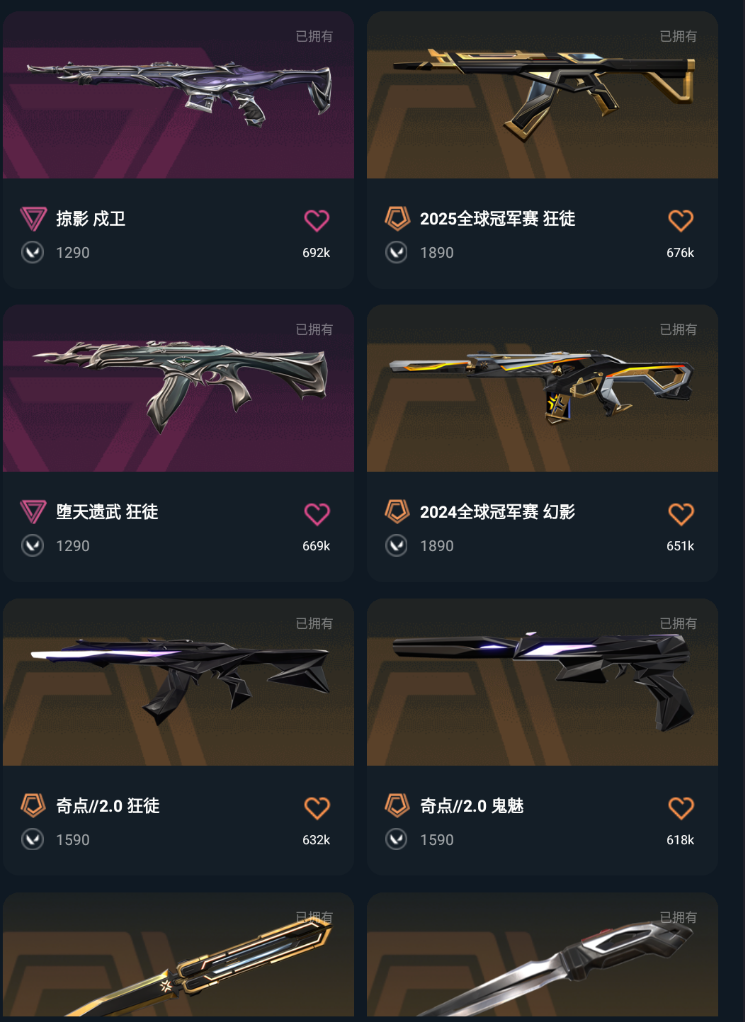Tap heart icon on 奇点//2.0 狂徒
The height and width of the screenshot is (1022, 745).
(317, 808)
